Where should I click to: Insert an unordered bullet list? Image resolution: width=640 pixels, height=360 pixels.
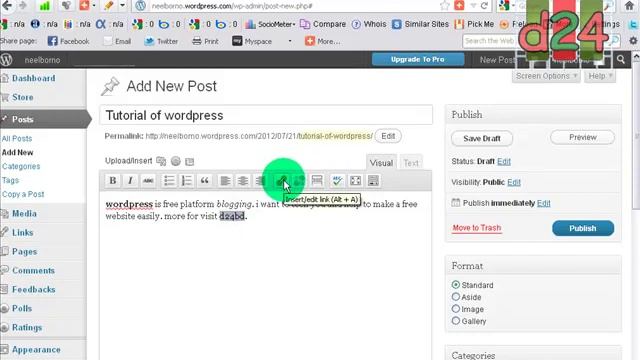click(x=169, y=181)
